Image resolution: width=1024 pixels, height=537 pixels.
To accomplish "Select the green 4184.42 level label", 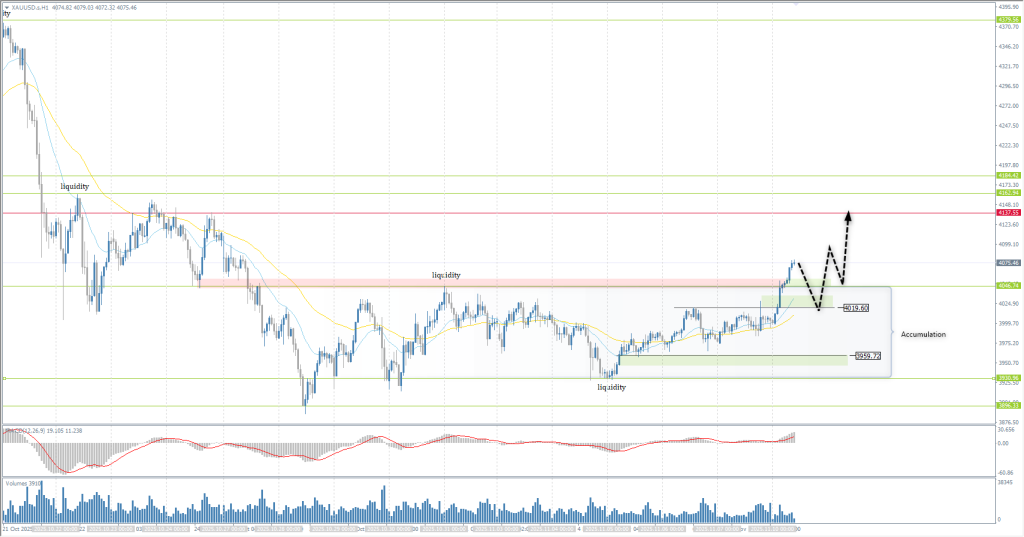I will tap(1008, 175).
